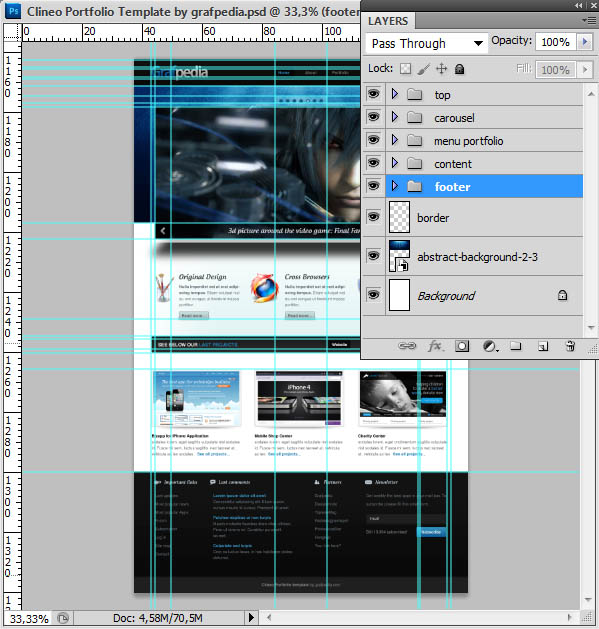This screenshot has width=599, height=629.
Task: Hide the content layer group
Action: [x=374, y=162]
